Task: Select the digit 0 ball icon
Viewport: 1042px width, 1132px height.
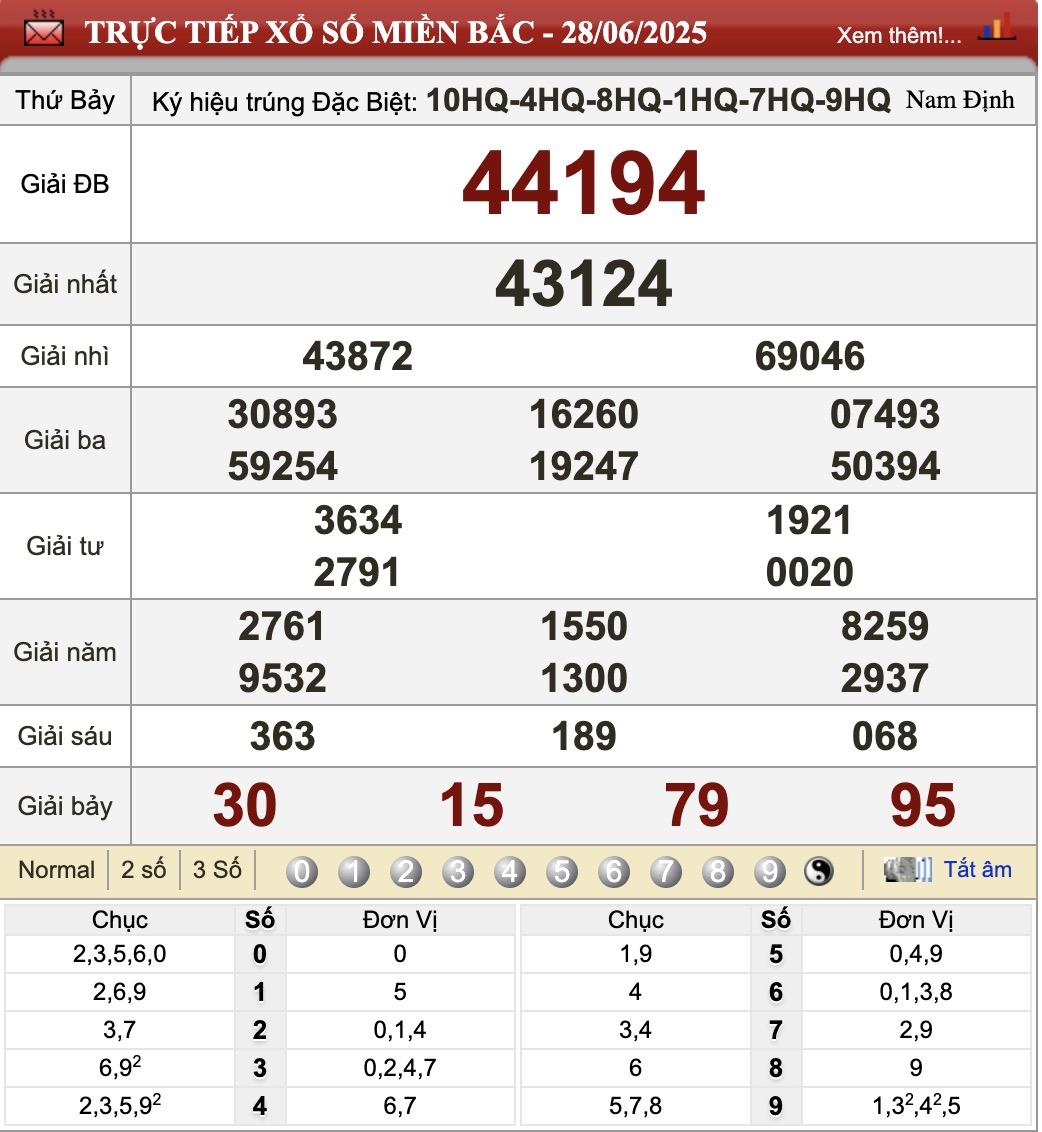Action: tap(301, 871)
